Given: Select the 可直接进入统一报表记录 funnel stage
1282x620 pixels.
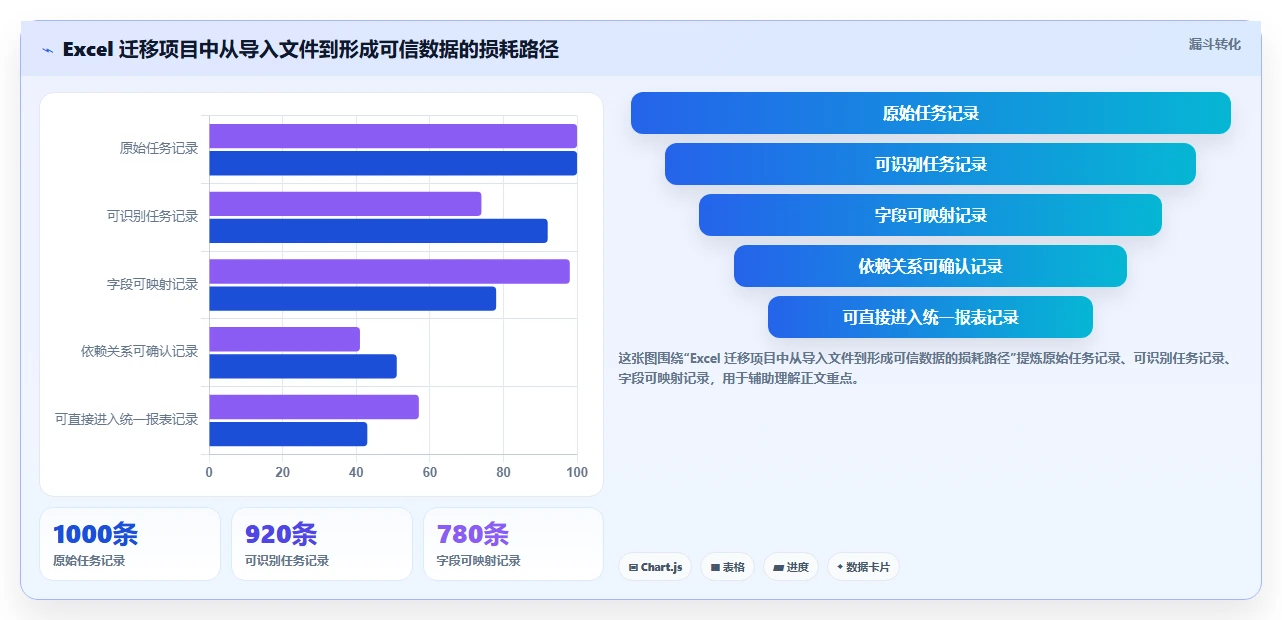Looking at the screenshot, I should coord(931,317).
